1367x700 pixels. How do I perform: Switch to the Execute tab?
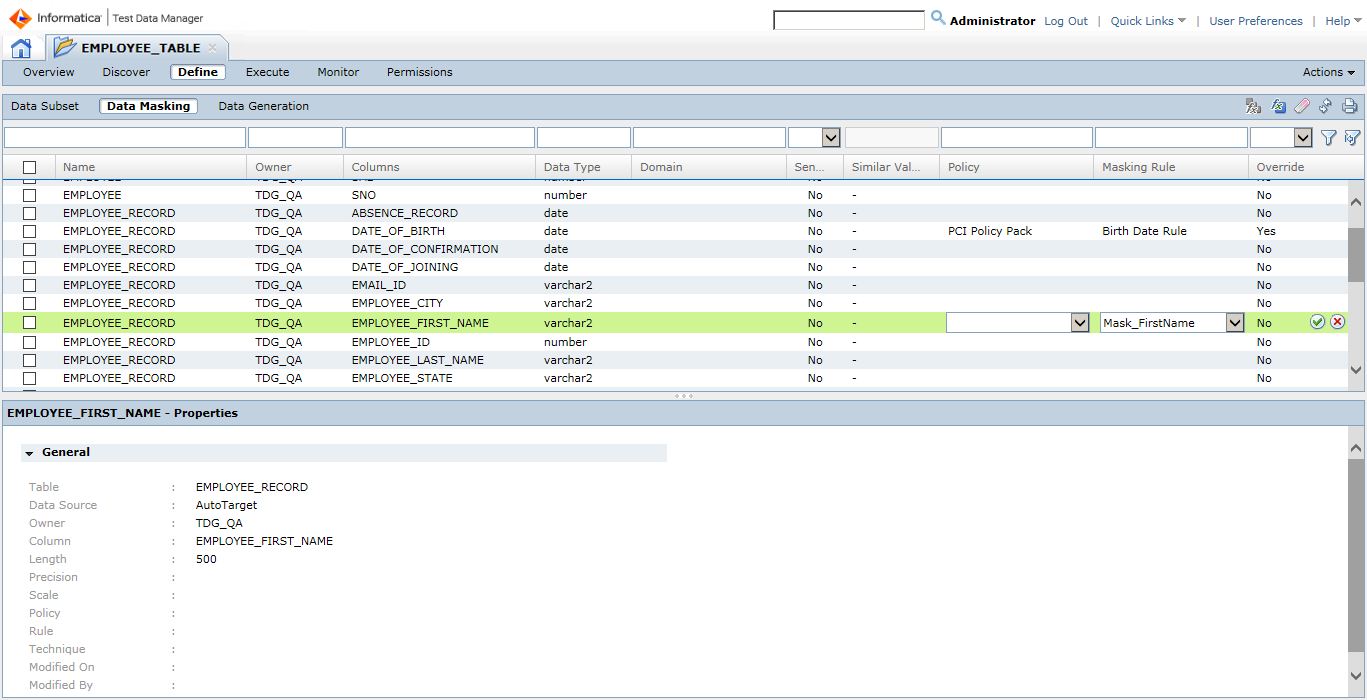pyautogui.click(x=268, y=72)
